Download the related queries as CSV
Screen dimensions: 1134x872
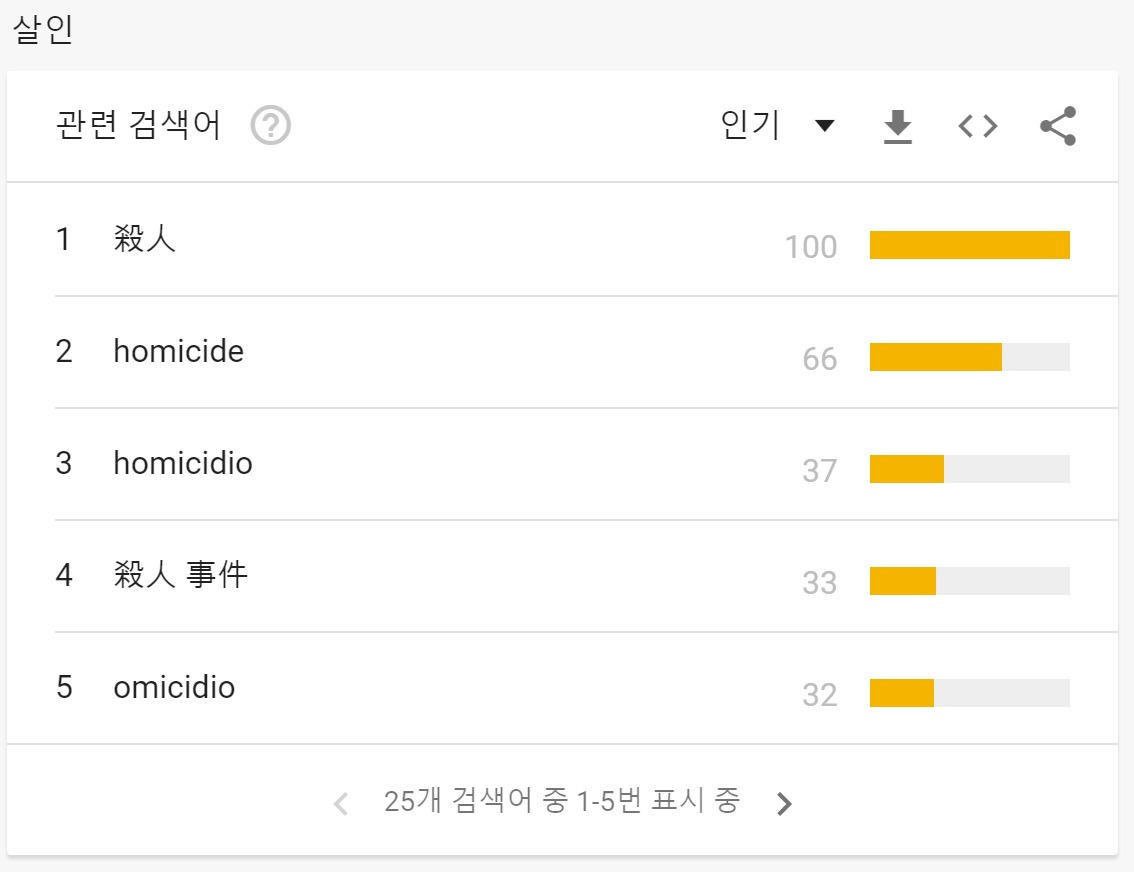pyautogui.click(x=898, y=127)
